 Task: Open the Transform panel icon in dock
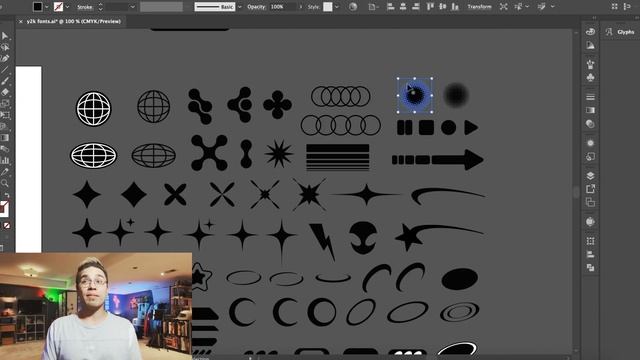590,241
